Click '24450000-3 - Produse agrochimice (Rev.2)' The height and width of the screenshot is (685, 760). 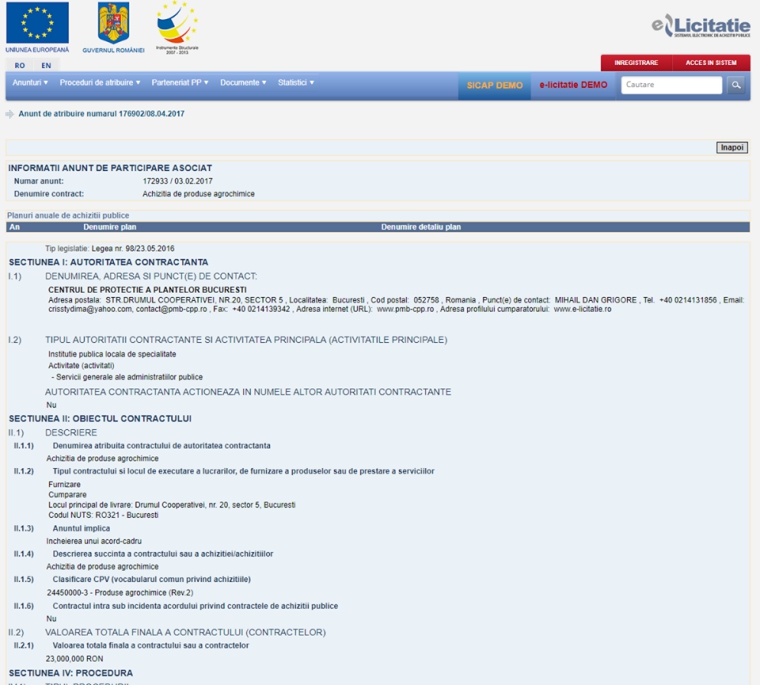click(120, 592)
